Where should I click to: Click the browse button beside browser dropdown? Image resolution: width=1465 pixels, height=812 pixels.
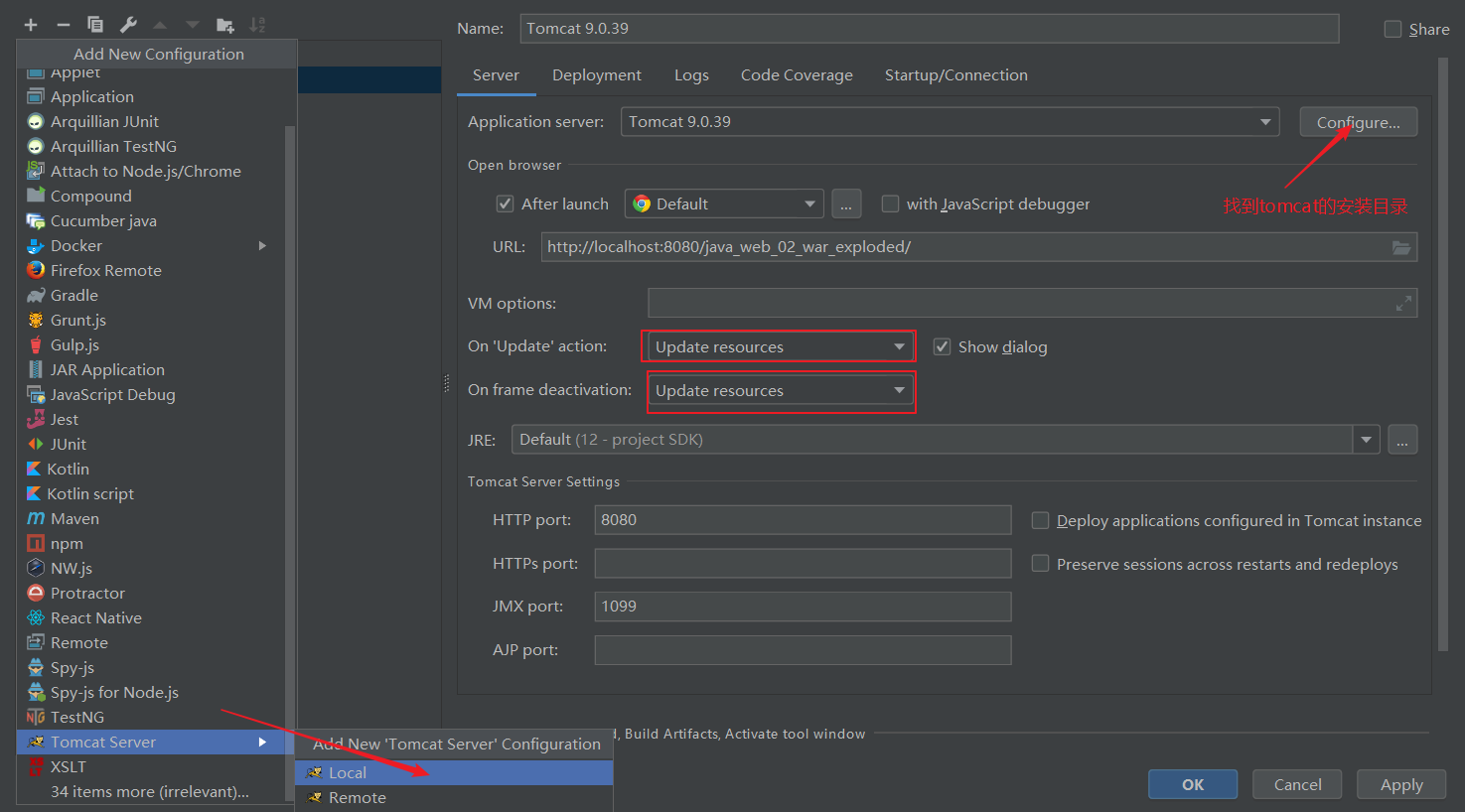pyautogui.click(x=845, y=203)
